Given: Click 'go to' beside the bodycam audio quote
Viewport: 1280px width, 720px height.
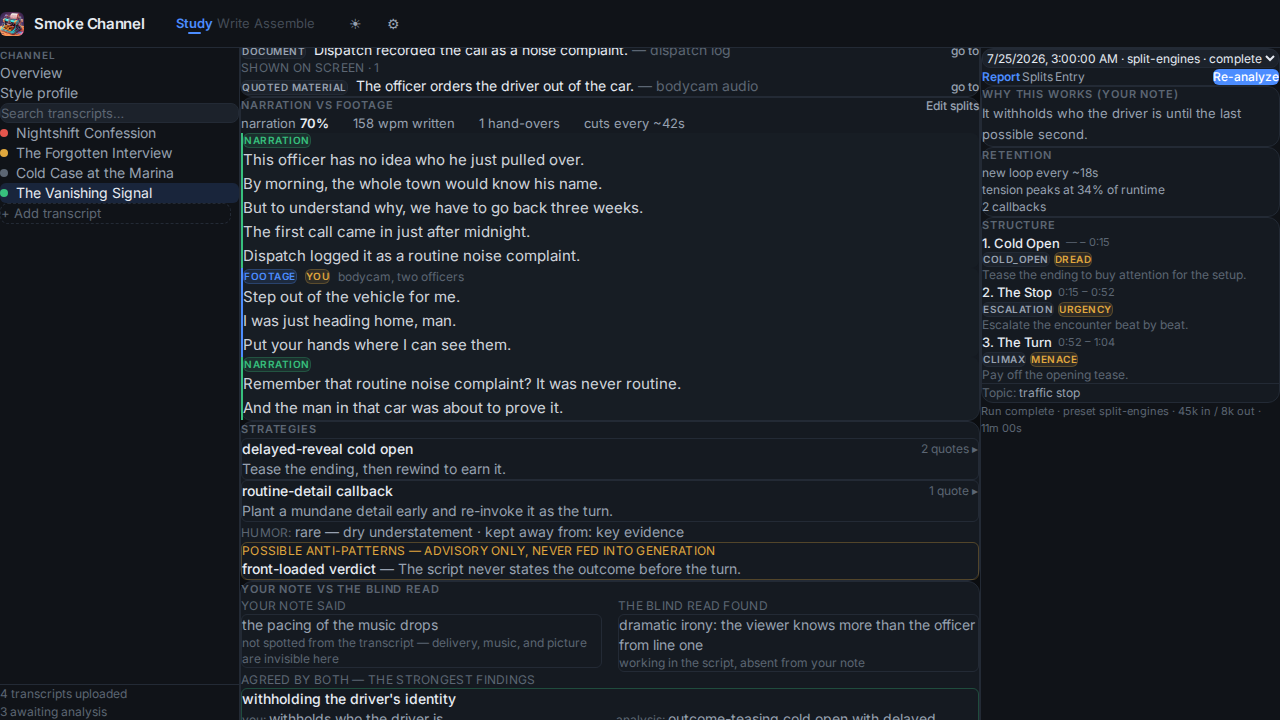Looking at the screenshot, I should coord(965,87).
